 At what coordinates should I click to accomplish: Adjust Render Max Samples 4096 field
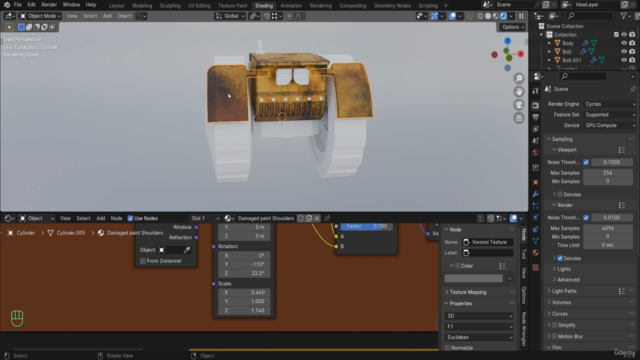click(x=608, y=228)
